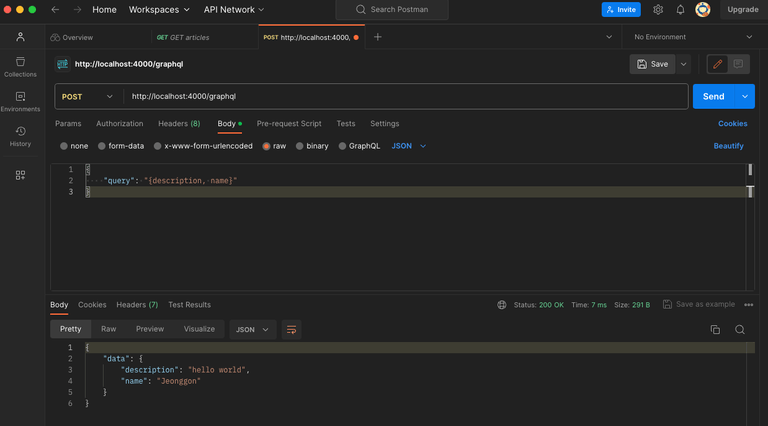Save the request
The image size is (768, 426).
point(652,64)
